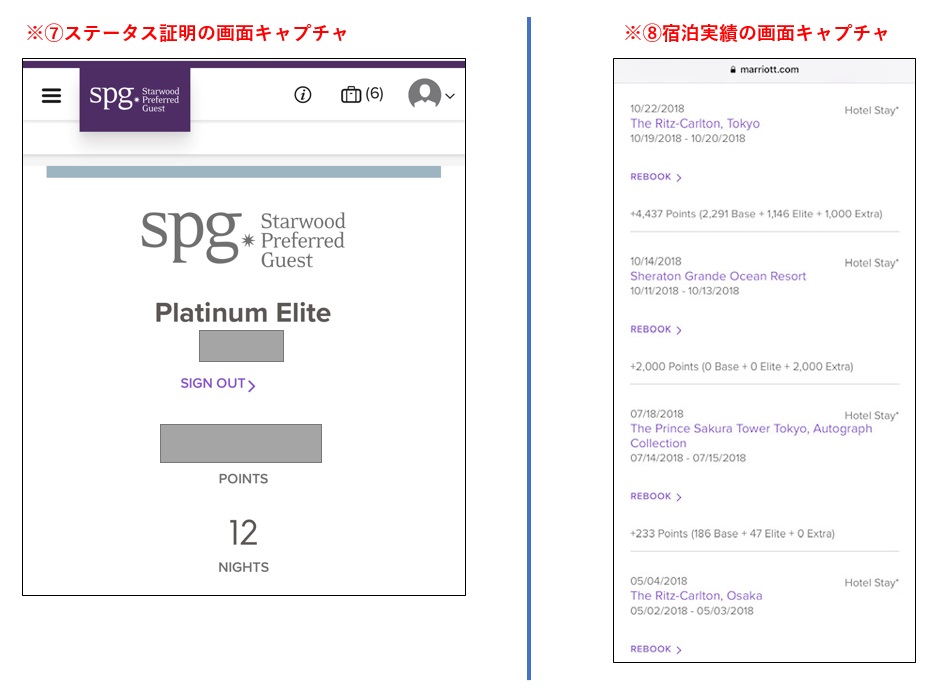
Task: Click the 10/22/2018 posting date
Action: tap(657, 109)
